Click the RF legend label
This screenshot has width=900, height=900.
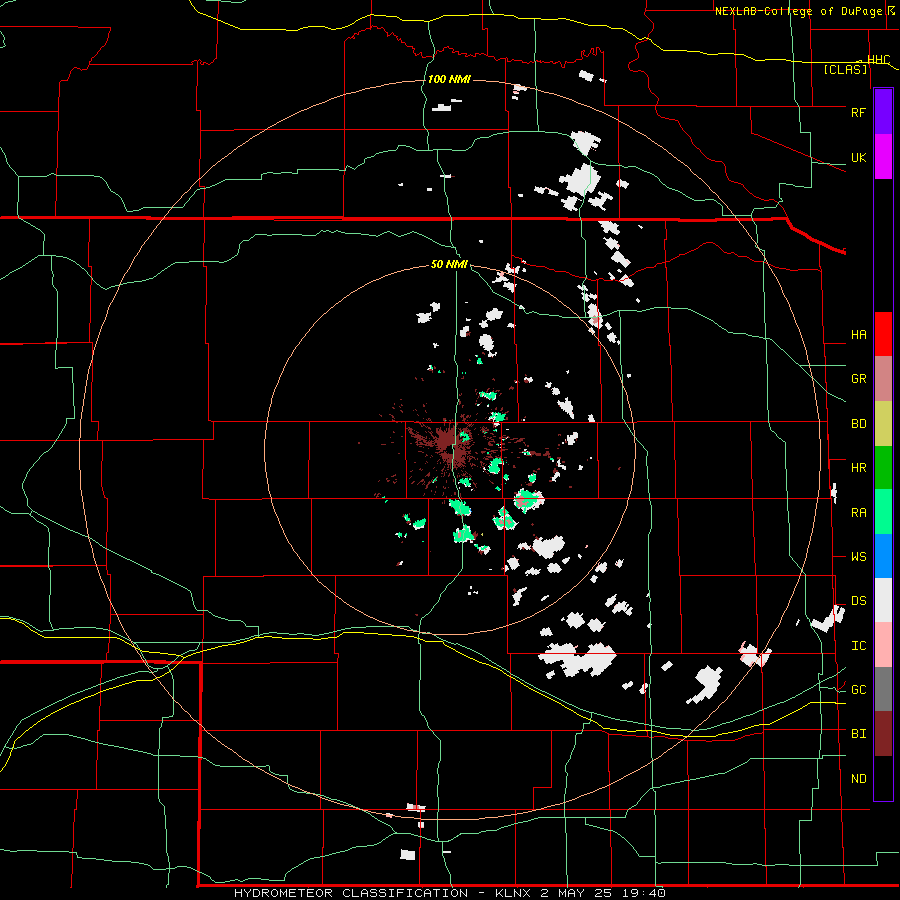tap(858, 112)
